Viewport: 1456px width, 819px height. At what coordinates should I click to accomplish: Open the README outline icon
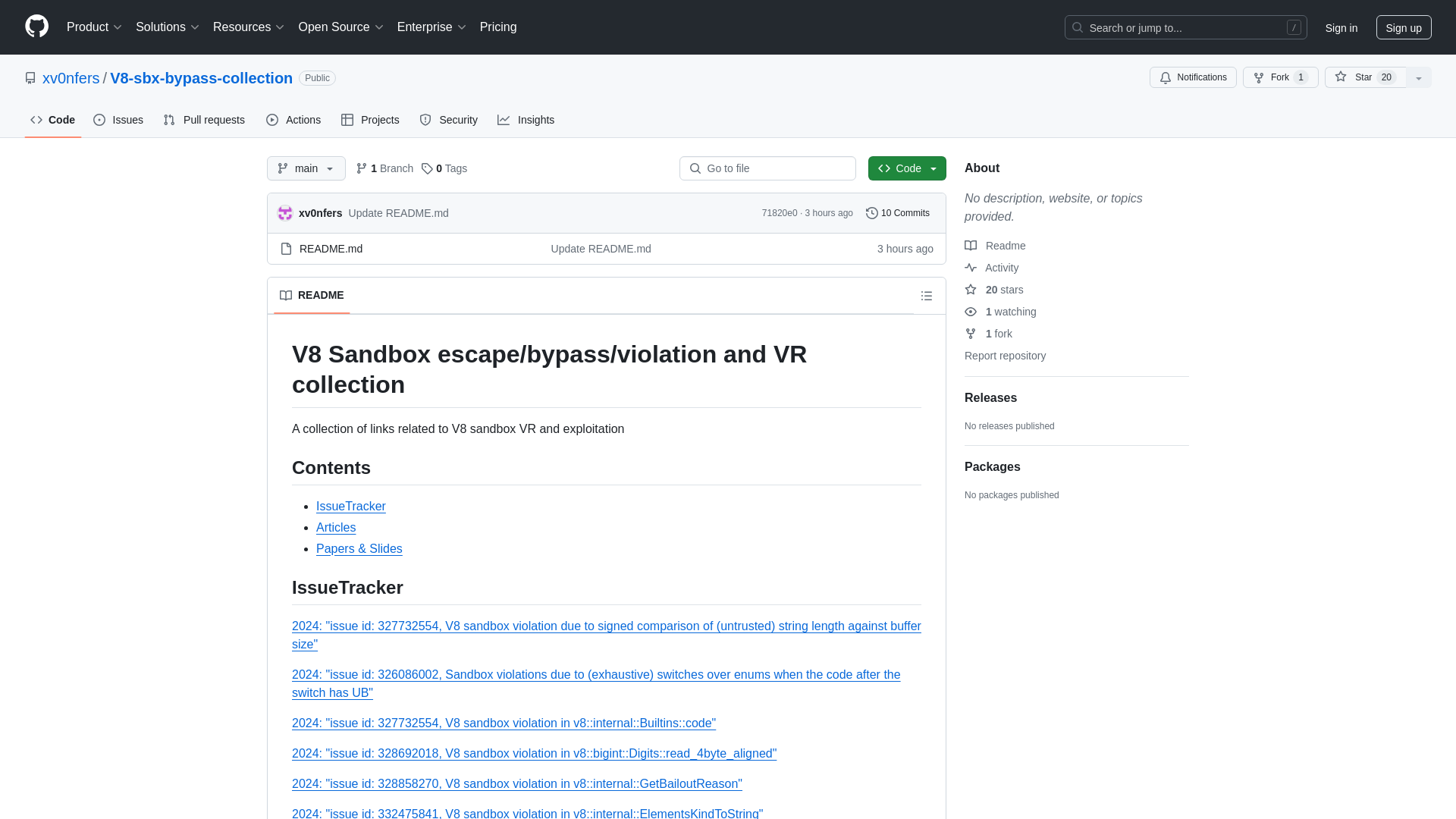tap(926, 296)
